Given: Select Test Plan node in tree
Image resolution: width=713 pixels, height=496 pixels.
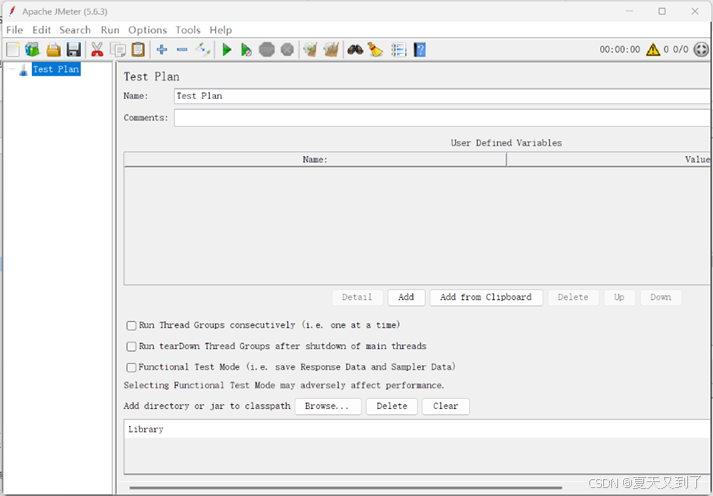Looking at the screenshot, I should pyautogui.click(x=56, y=69).
